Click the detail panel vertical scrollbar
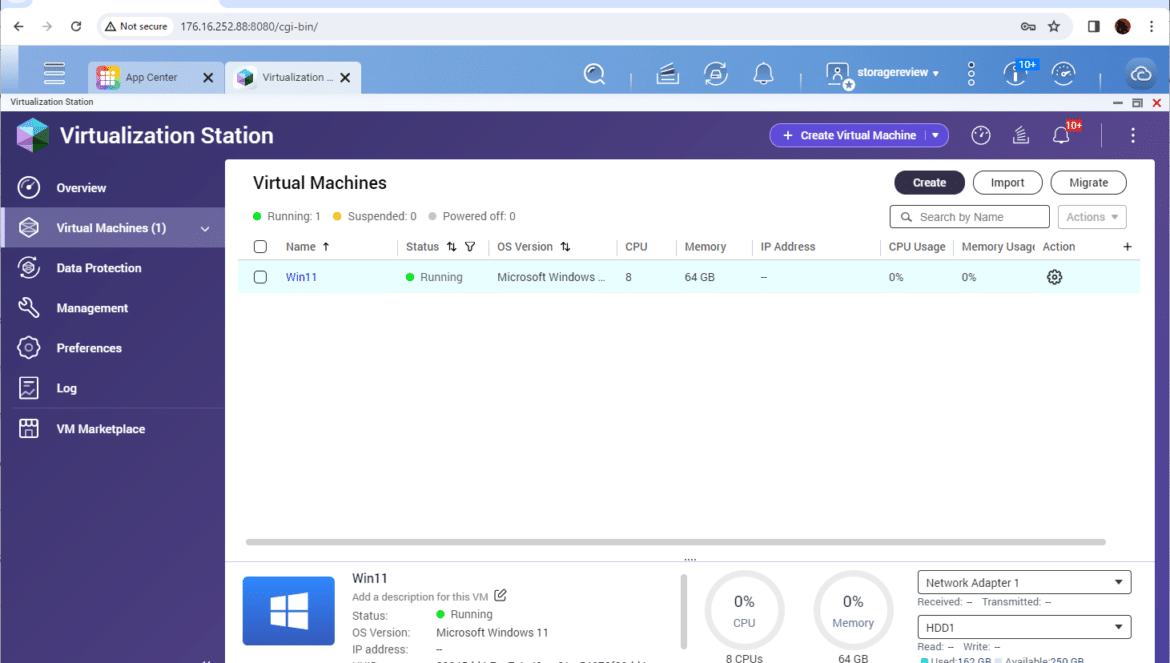1170x663 pixels. (683, 612)
